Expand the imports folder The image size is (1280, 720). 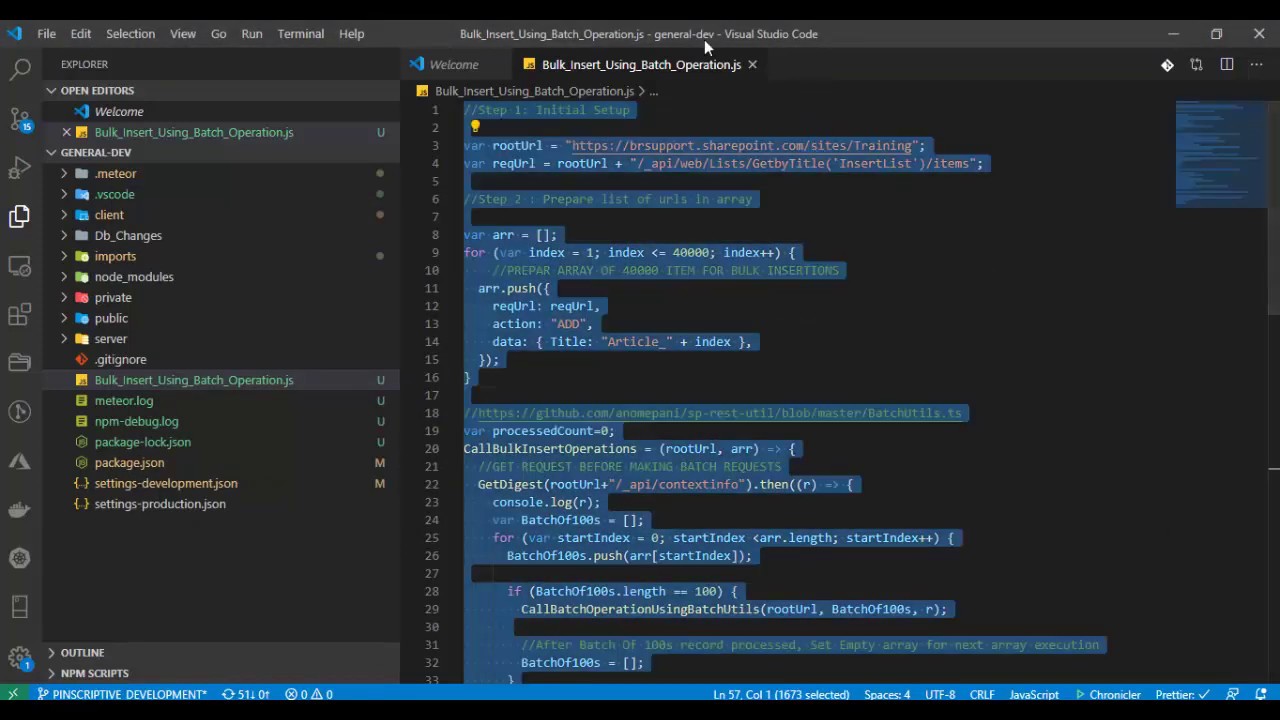click(64, 256)
